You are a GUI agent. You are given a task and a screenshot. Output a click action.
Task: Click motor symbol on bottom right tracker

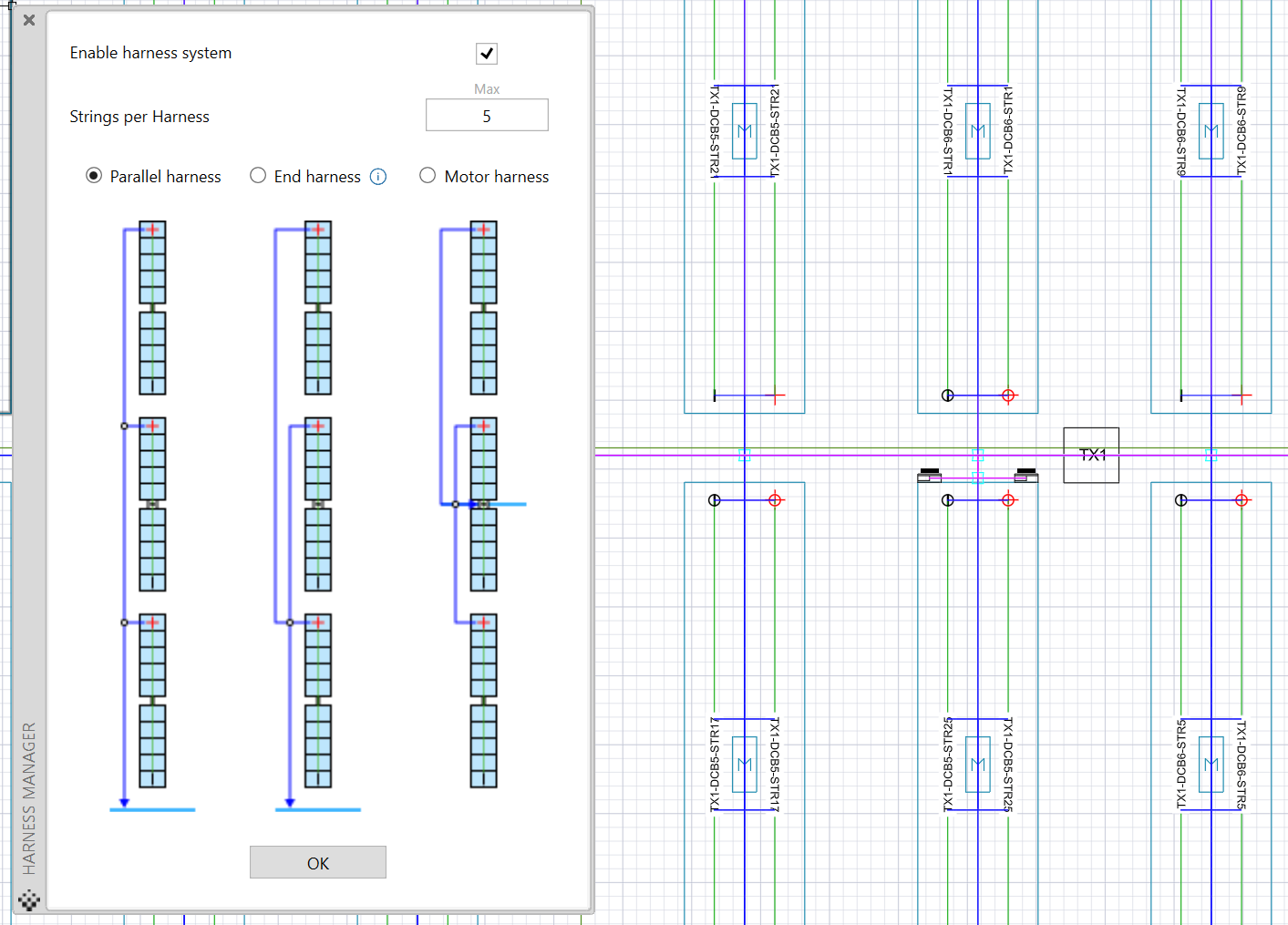[1211, 764]
